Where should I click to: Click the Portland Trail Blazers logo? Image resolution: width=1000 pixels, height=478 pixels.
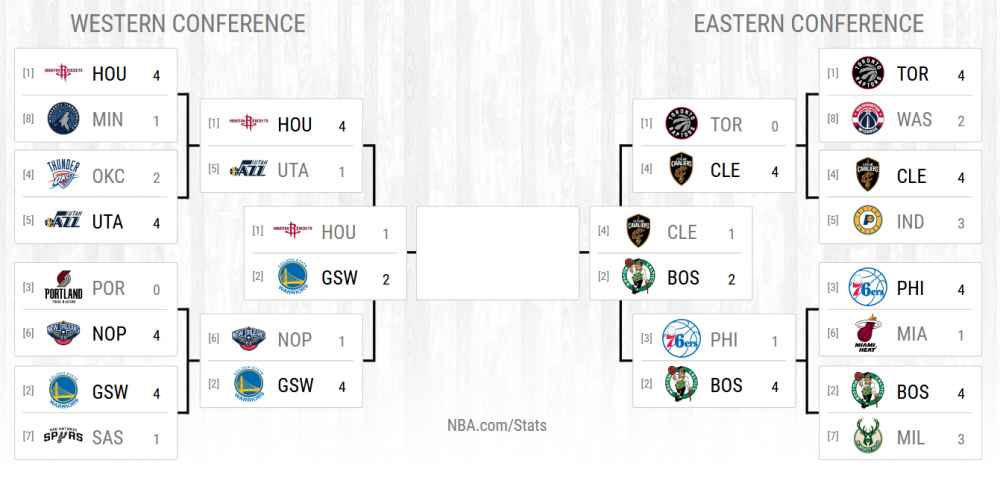[63, 290]
